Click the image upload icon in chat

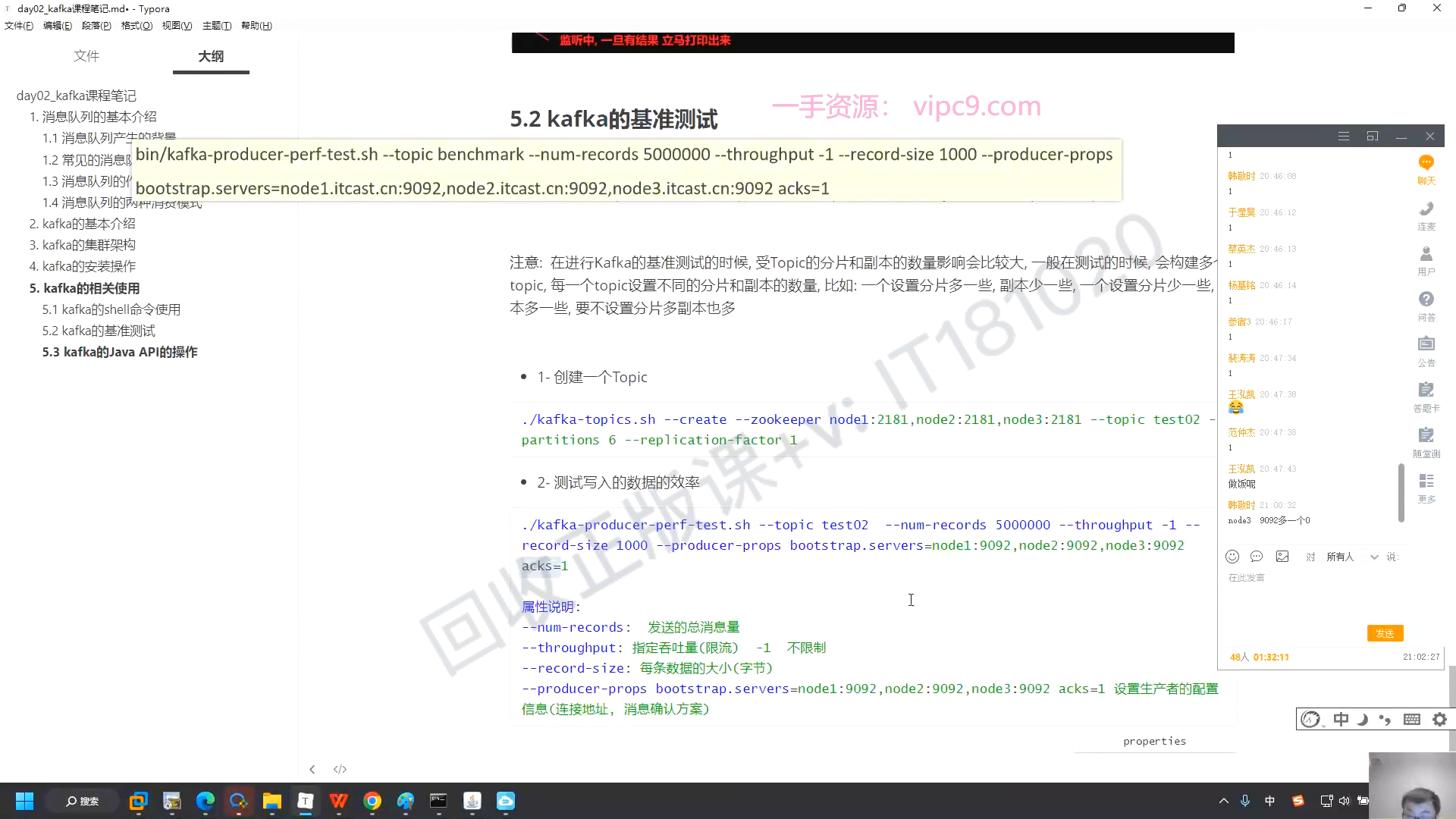(x=1282, y=557)
